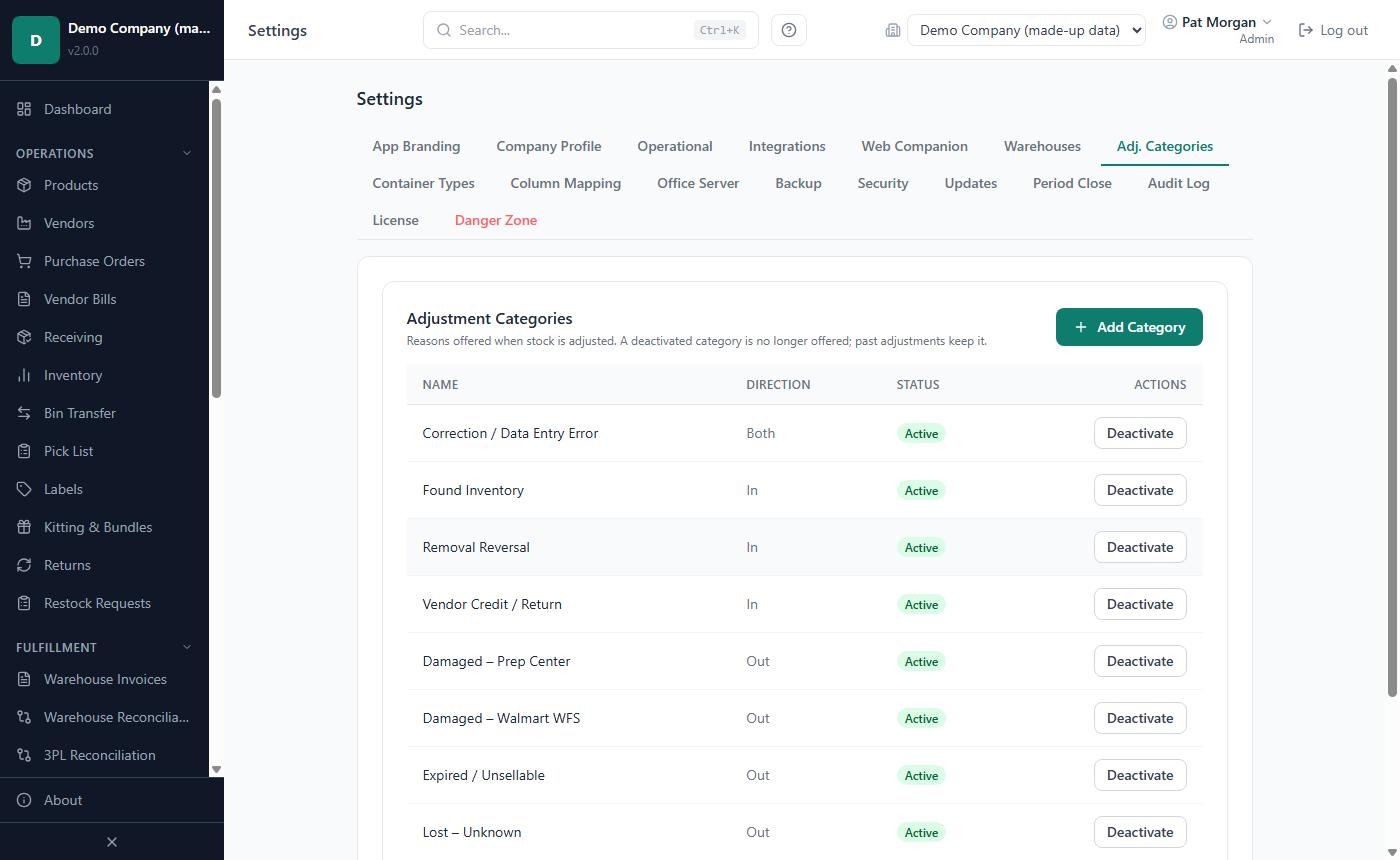Select the Column Mapping tab

tap(566, 183)
